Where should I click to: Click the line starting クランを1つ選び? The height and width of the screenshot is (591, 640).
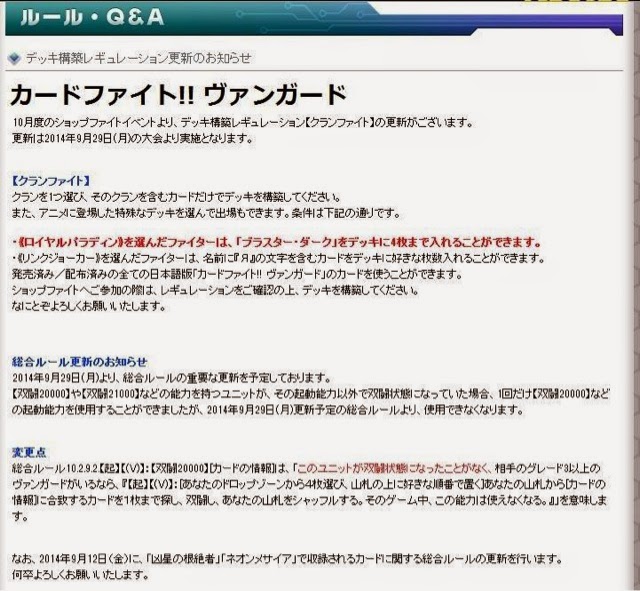(176, 197)
